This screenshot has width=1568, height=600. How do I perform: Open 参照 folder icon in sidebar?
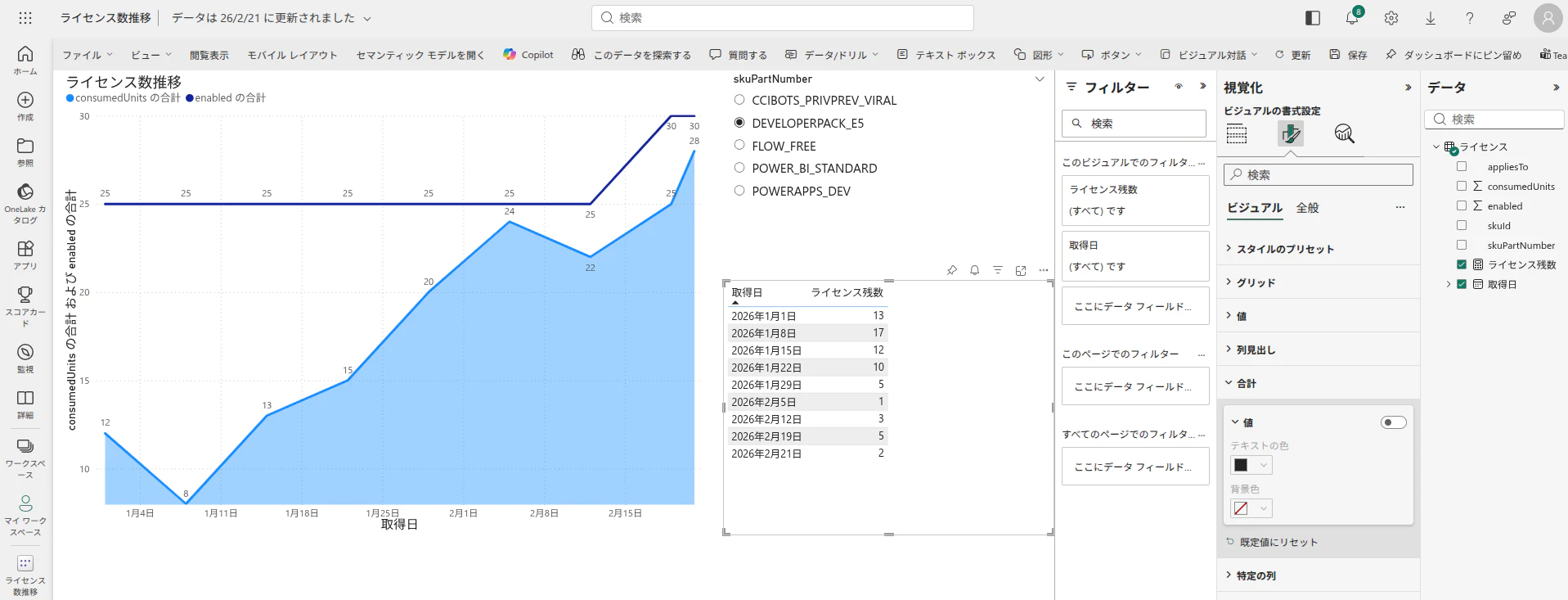[25, 151]
